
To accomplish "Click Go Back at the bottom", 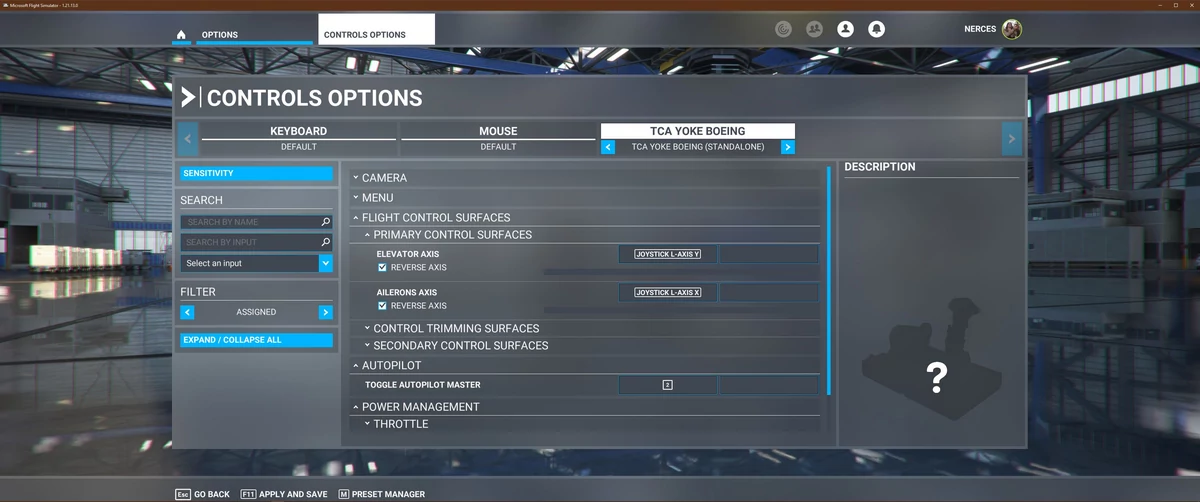I will coord(203,494).
